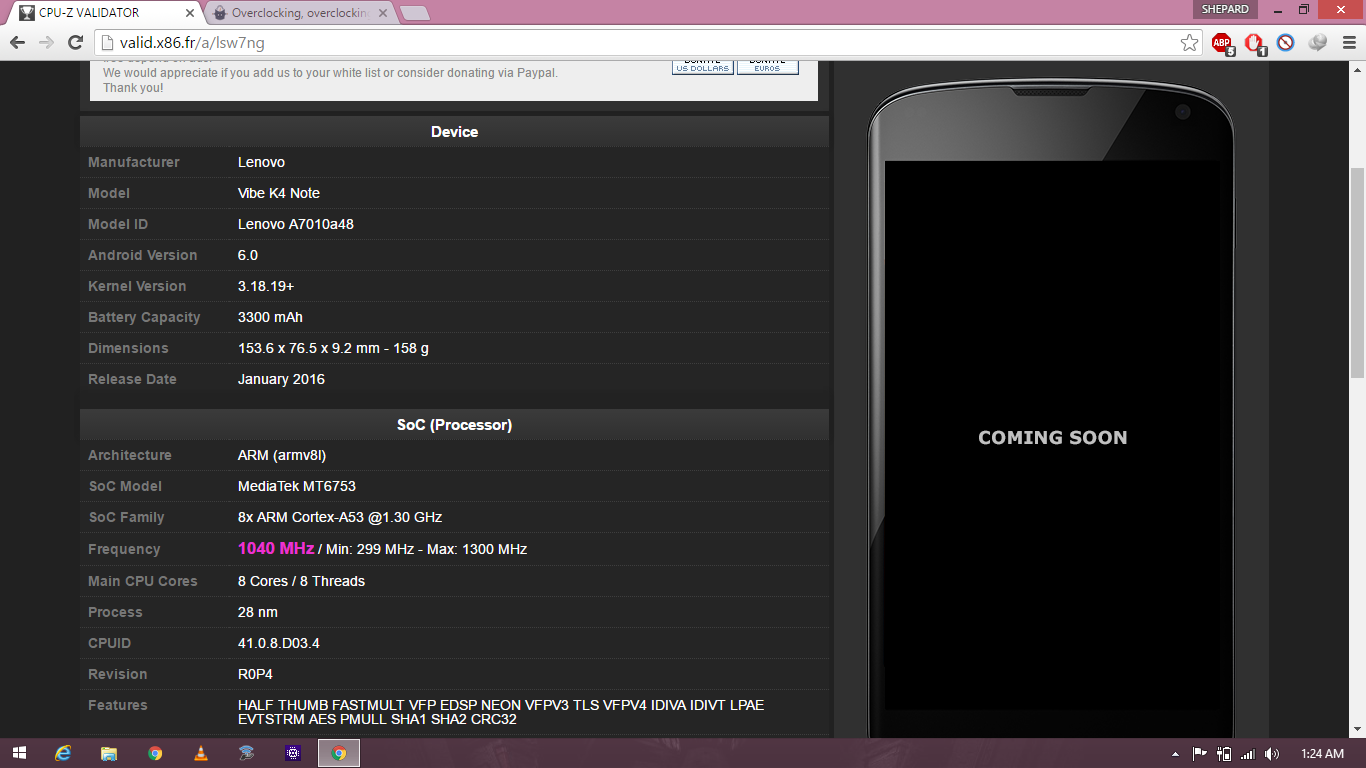Click the pink 1040 MHz frequency
The image size is (1366, 768).
[276, 548]
